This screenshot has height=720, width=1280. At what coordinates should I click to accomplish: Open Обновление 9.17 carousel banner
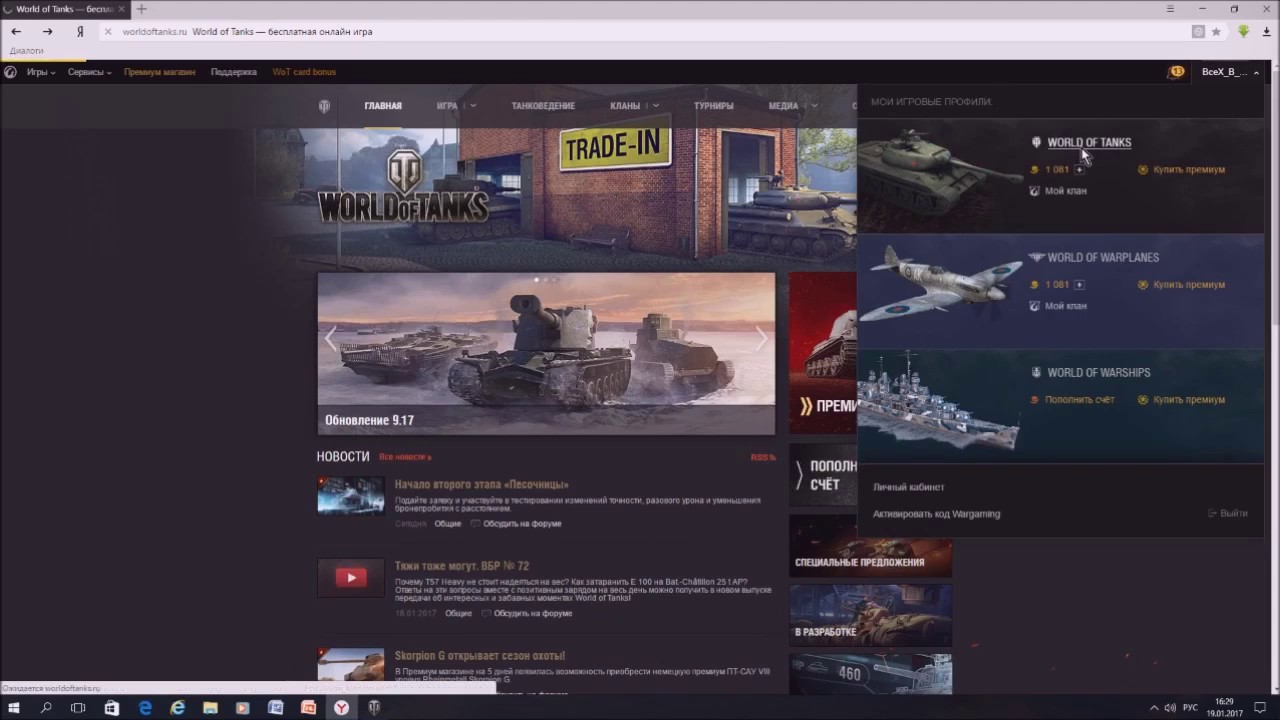click(546, 354)
